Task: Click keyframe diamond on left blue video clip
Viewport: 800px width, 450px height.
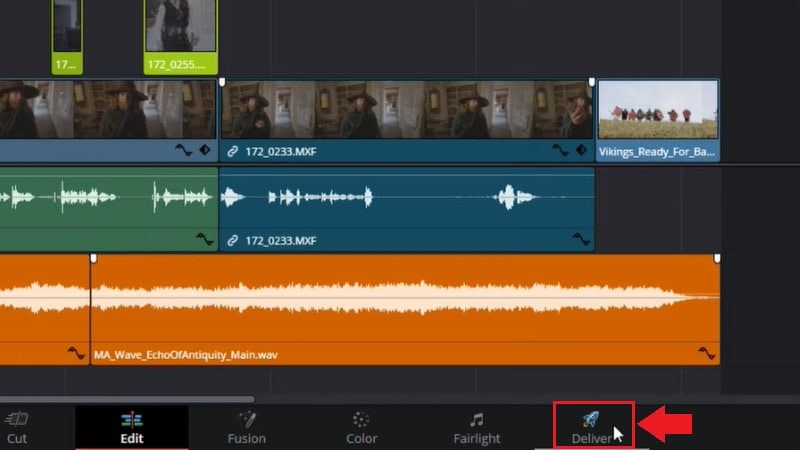Action: click(205, 150)
